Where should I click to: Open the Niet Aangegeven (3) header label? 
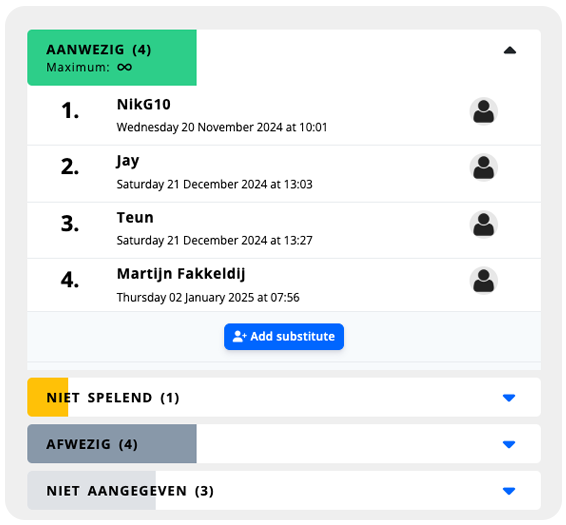(130, 491)
